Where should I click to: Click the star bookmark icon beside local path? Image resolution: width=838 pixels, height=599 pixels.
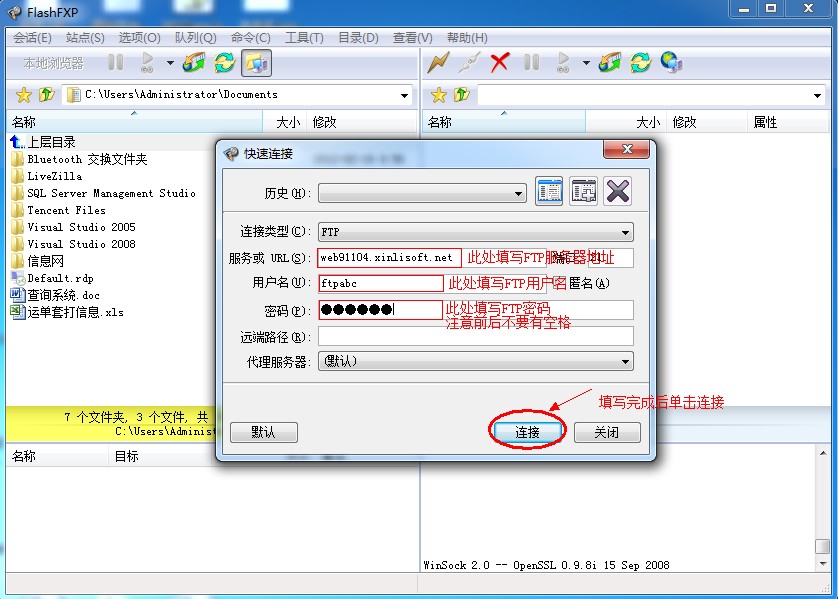click(x=24, y=95)
